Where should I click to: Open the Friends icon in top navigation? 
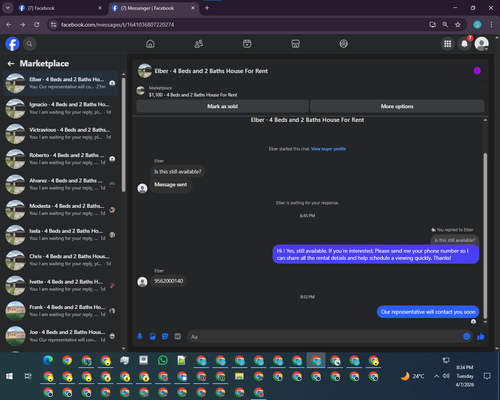coord(199,44)
